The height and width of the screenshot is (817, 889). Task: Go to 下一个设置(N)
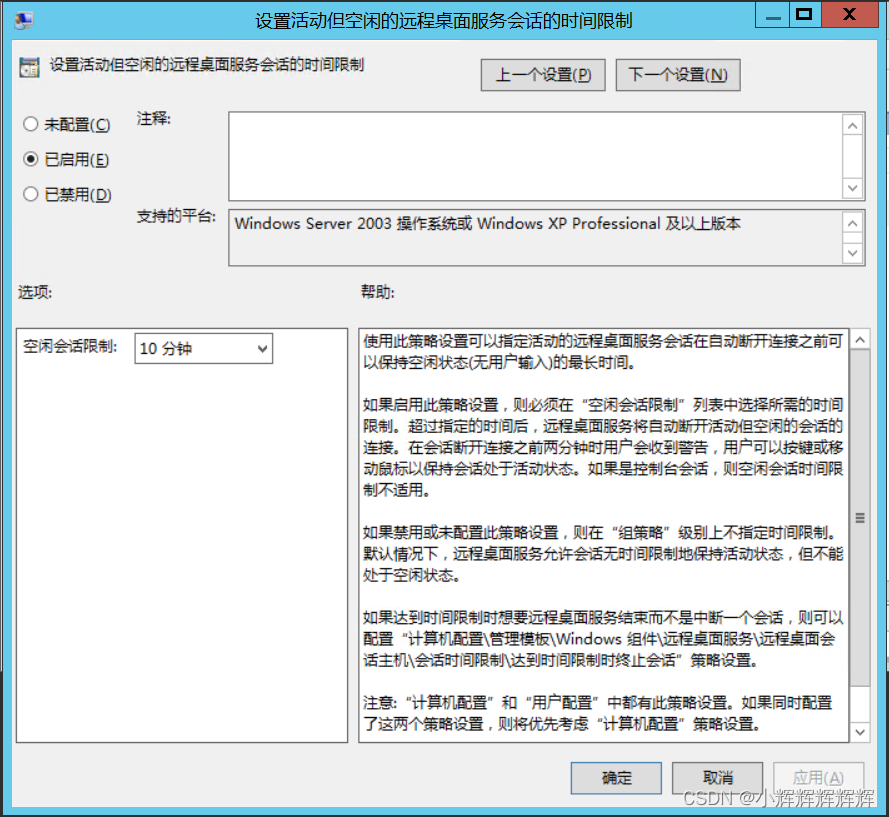(678, 75)
